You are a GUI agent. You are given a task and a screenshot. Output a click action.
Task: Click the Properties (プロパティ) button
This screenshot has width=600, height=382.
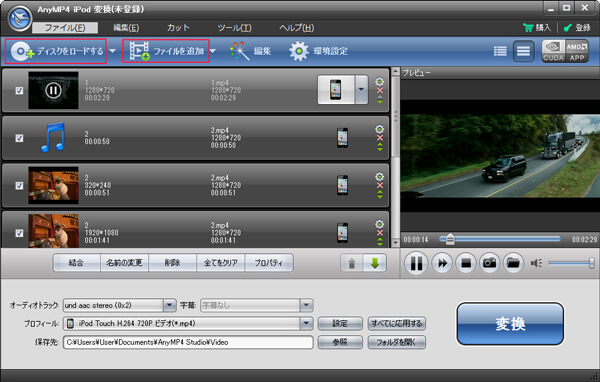click(x=269, y=263)
